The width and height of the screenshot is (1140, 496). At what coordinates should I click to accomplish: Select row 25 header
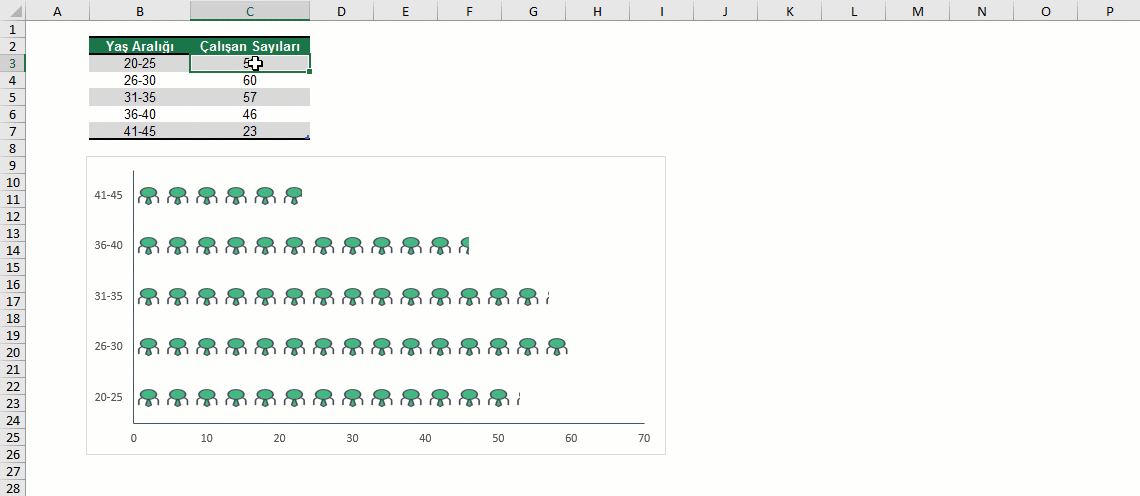[x=12, y=438]
